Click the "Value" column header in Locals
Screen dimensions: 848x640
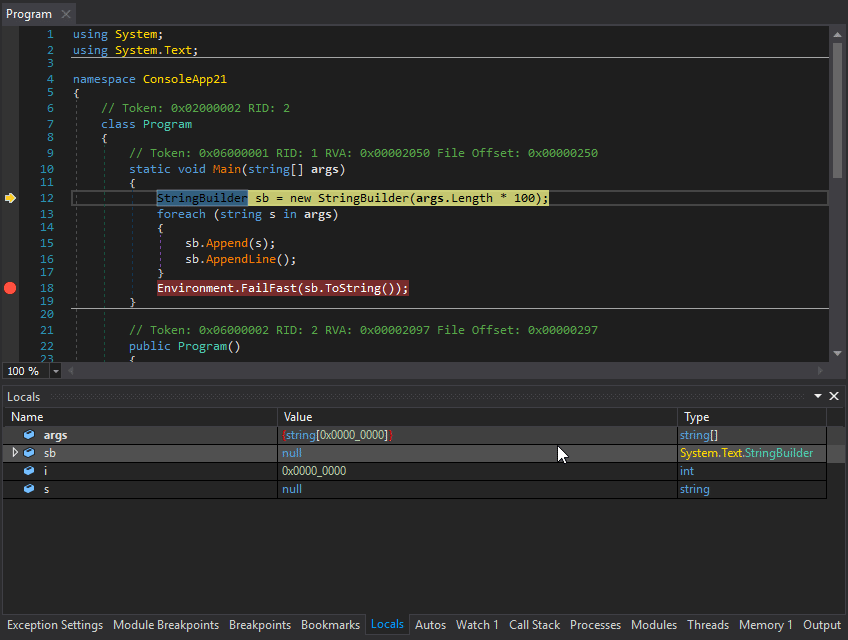pyautogui.click(x=296, y=416)
